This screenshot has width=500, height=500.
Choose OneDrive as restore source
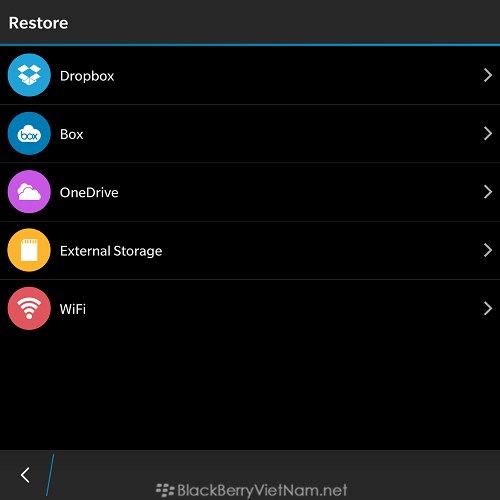click(x=250, y=192)
